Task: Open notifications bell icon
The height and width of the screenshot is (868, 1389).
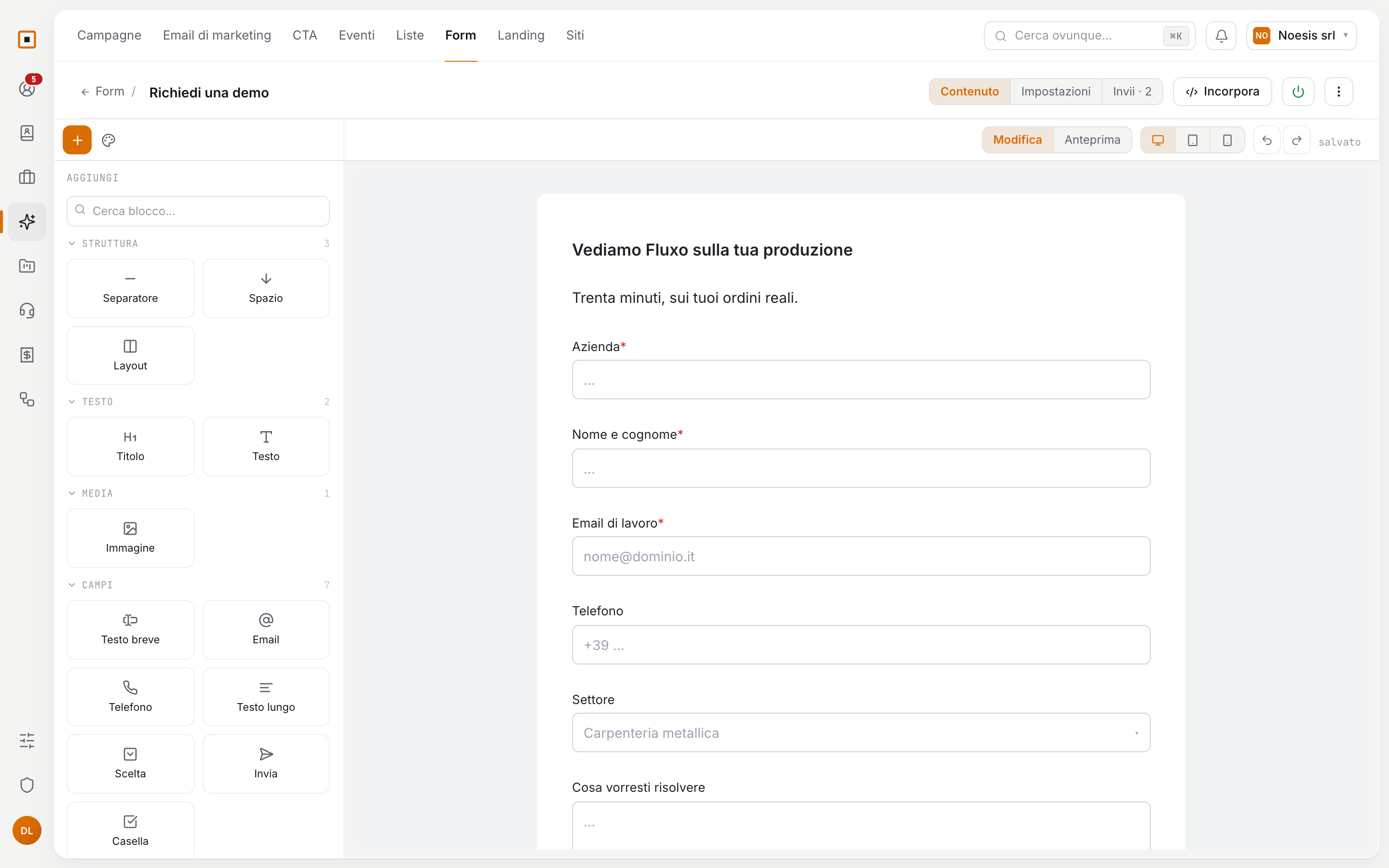Action: [1221, 36]
